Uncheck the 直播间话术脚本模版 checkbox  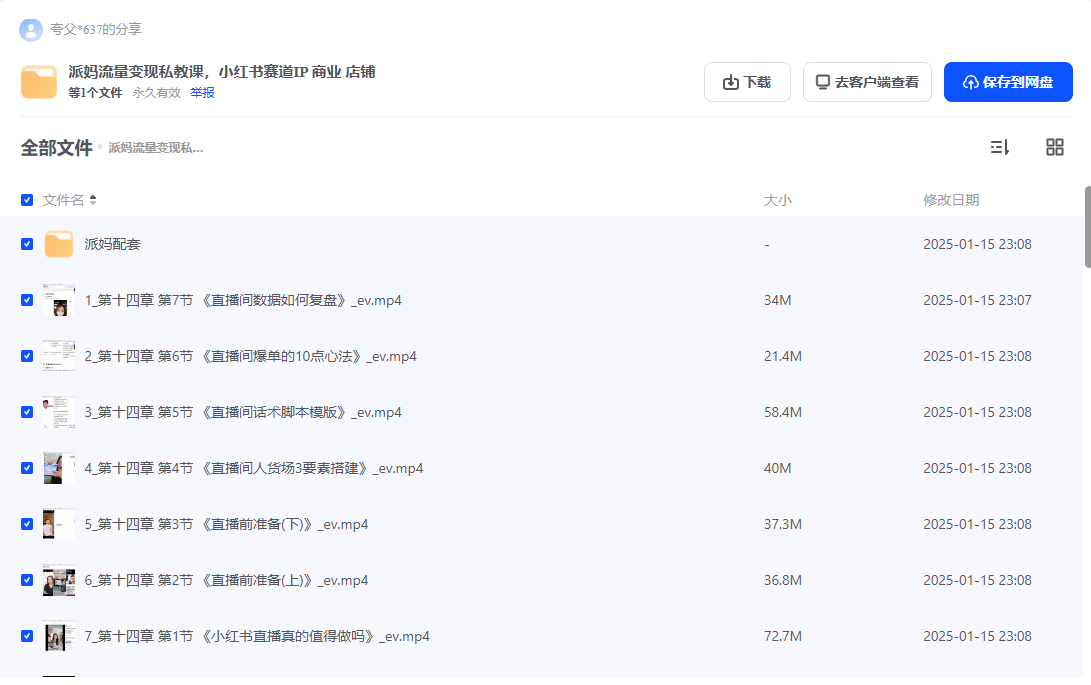tap(27, 412)
